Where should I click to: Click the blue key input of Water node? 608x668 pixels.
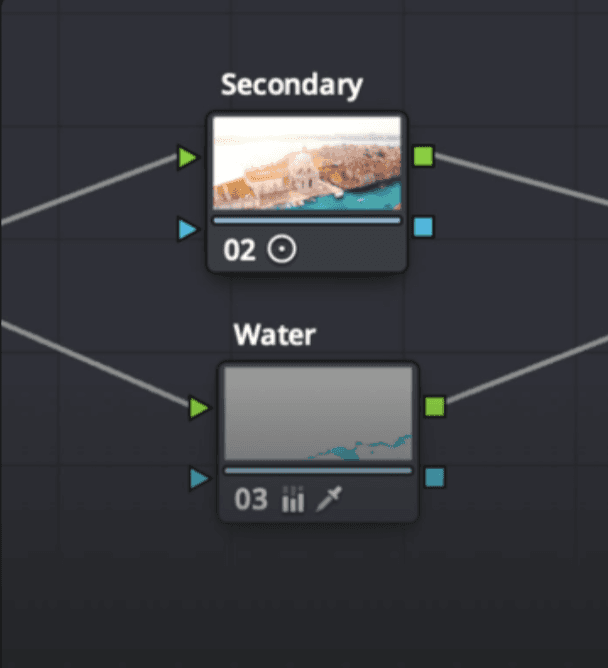coord(199,478)
